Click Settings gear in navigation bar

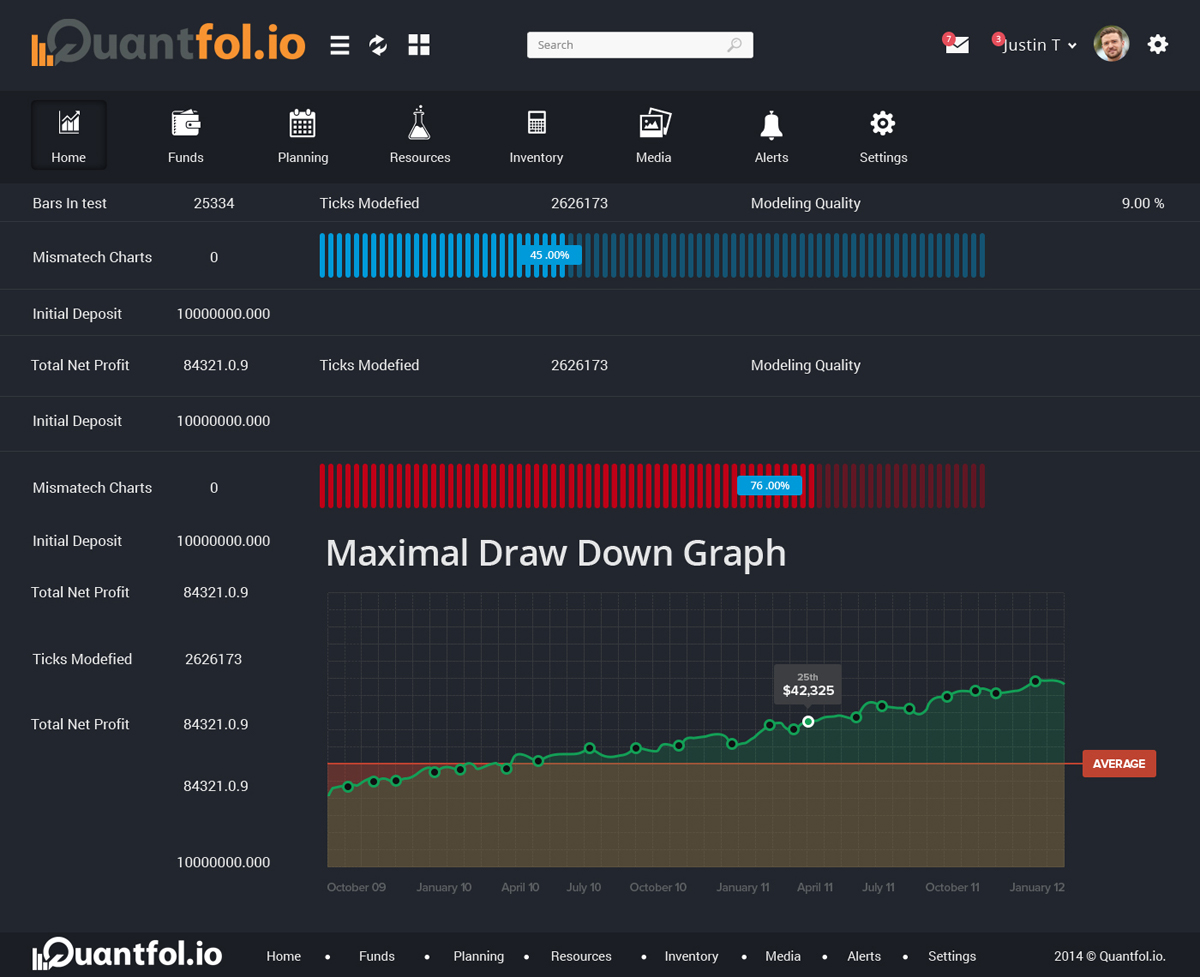click(883, 136)
